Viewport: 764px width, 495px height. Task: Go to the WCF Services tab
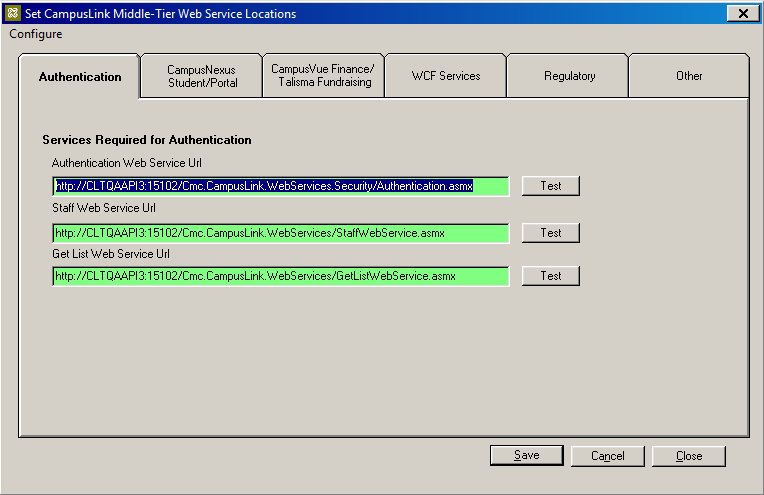[x=446, y=76]
